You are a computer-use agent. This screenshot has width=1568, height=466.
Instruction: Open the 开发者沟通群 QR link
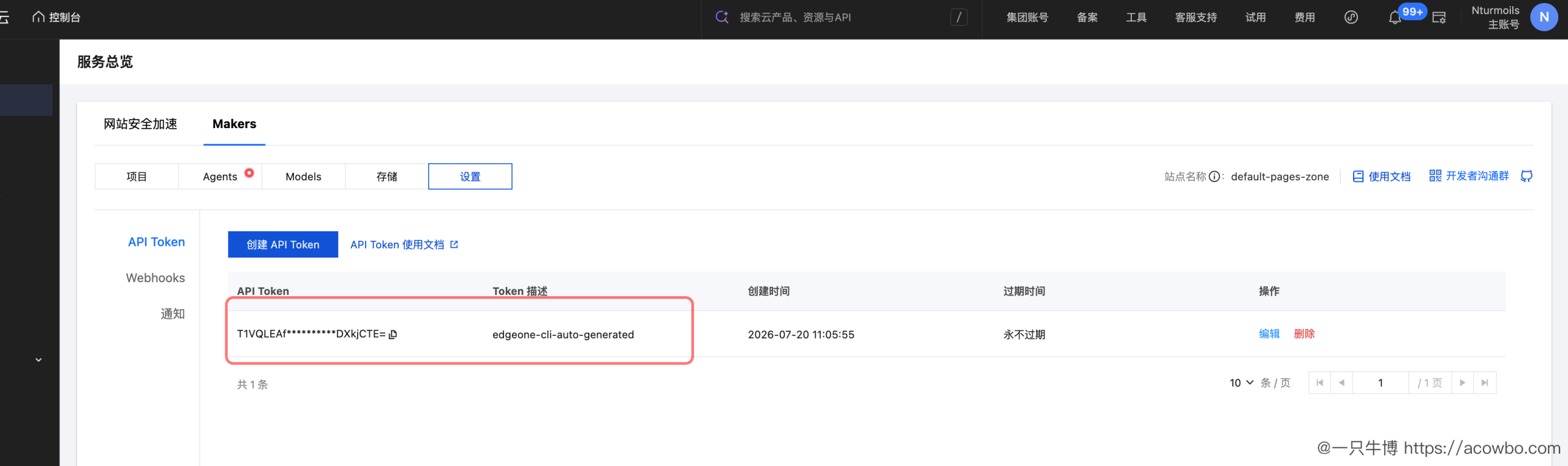1469,176
